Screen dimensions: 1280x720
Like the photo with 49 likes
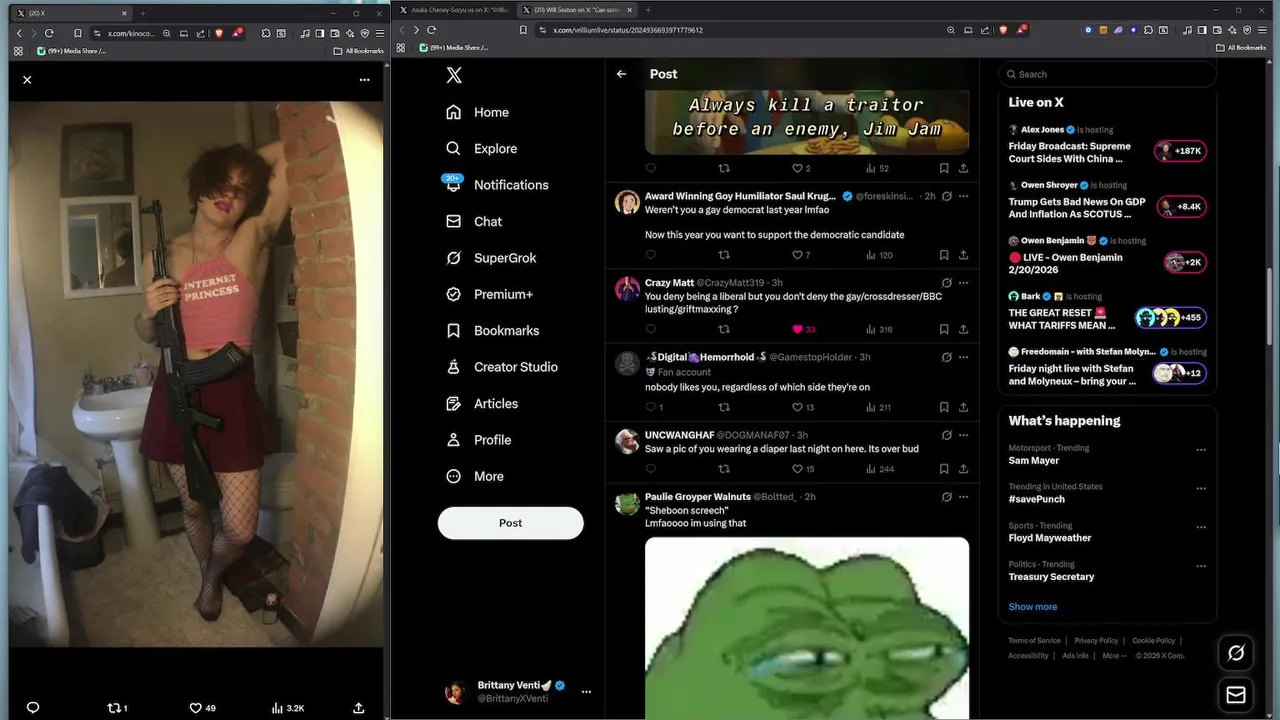click(x=203, y=707)
